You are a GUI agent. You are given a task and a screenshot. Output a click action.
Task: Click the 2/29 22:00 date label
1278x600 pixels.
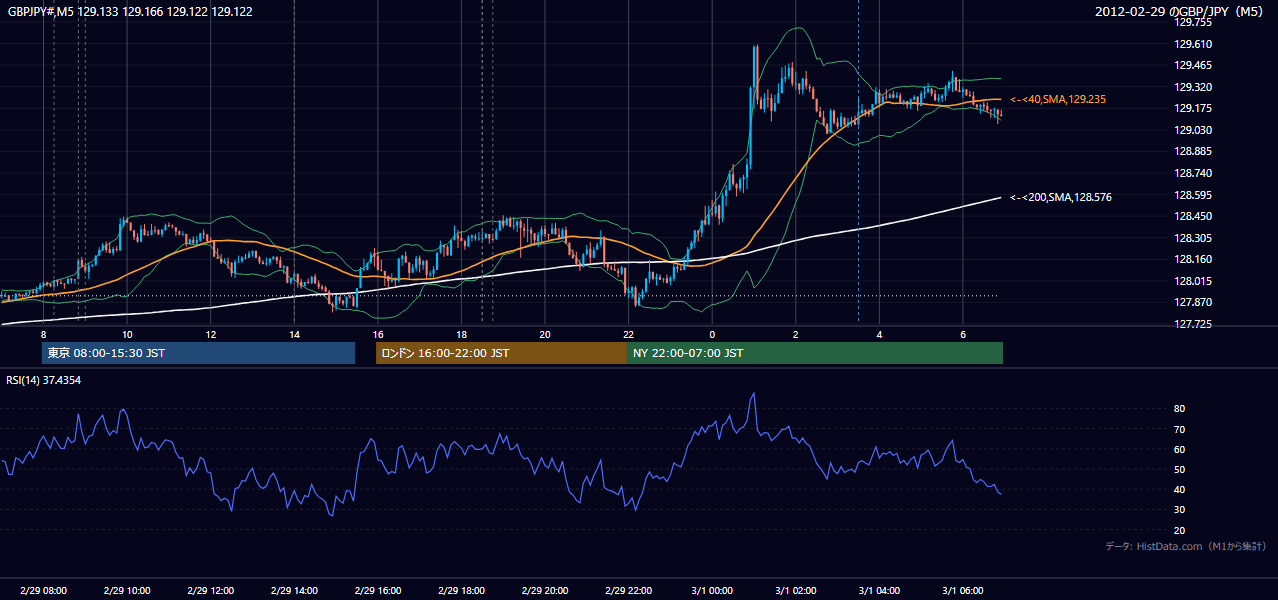pos(628,591)
